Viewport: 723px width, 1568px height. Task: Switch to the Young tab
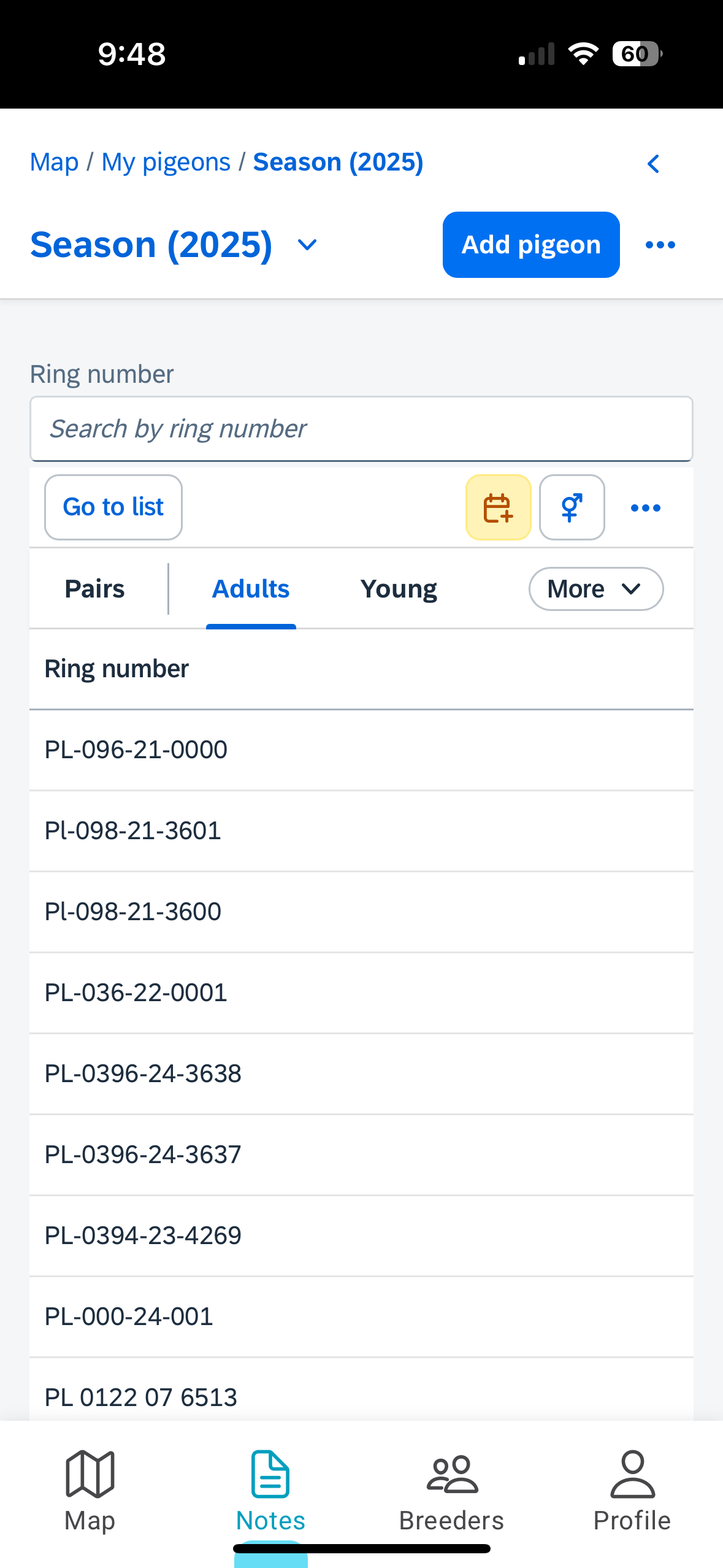[x=399, y=589]
